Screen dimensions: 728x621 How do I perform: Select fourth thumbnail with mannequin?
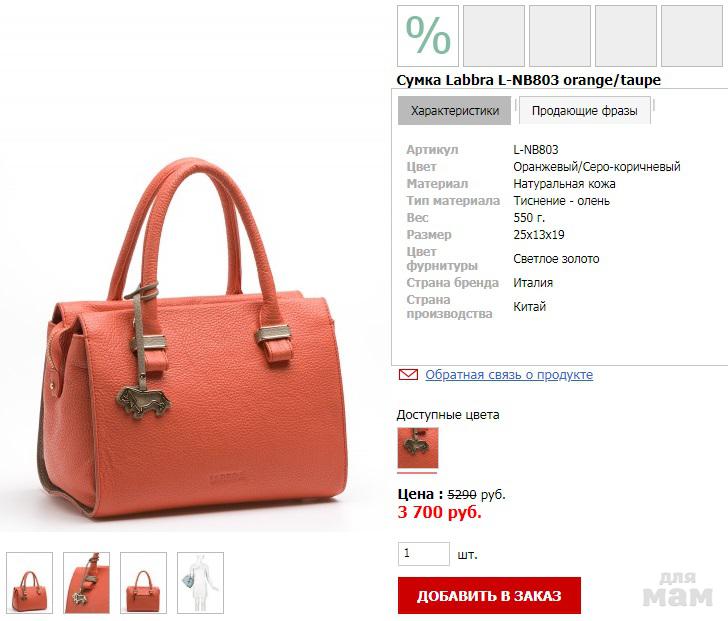tap(200, 582)
